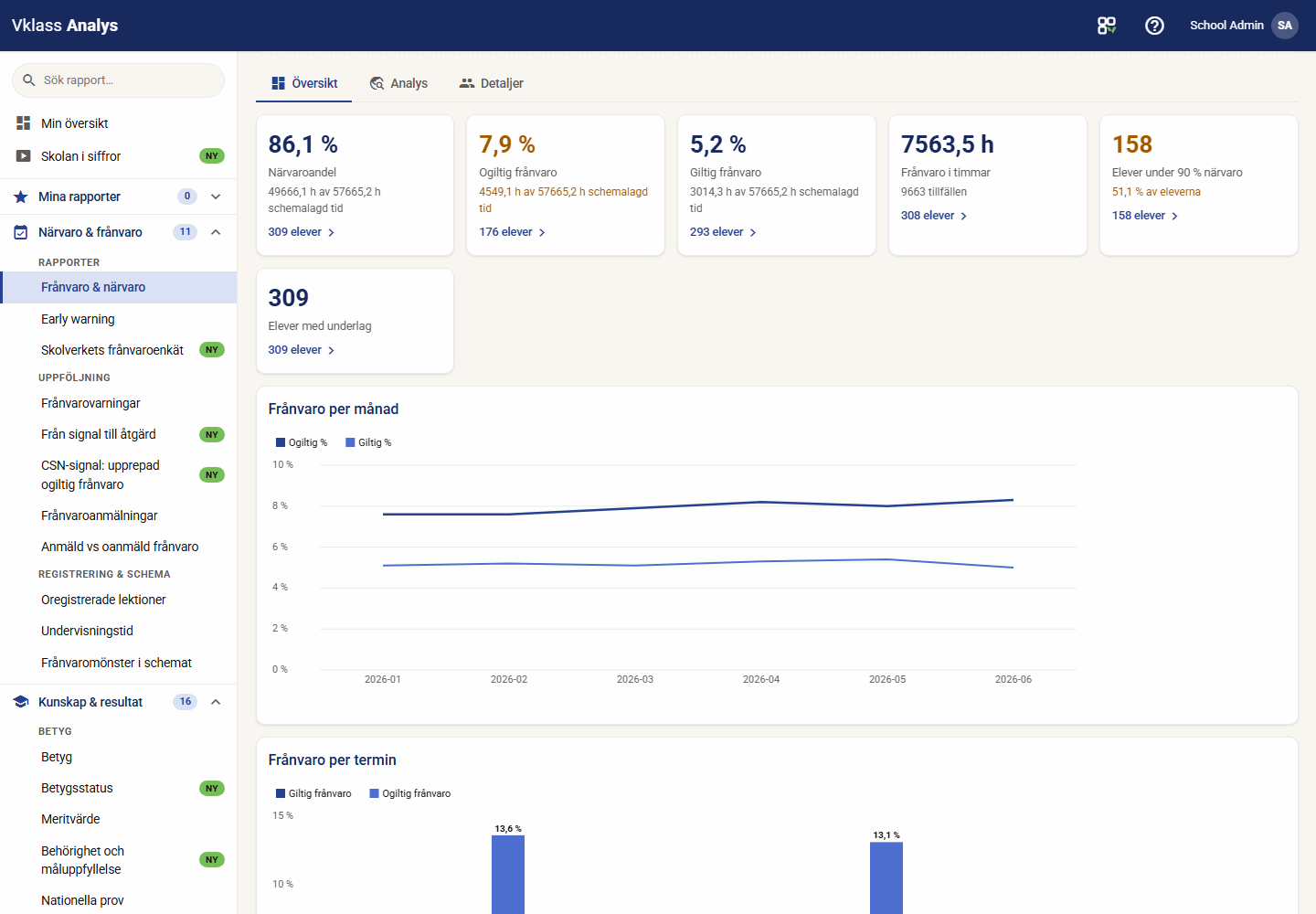Select the Översikt tab
This screenshot has width=1316, height=914.
[x=304, y=83]
